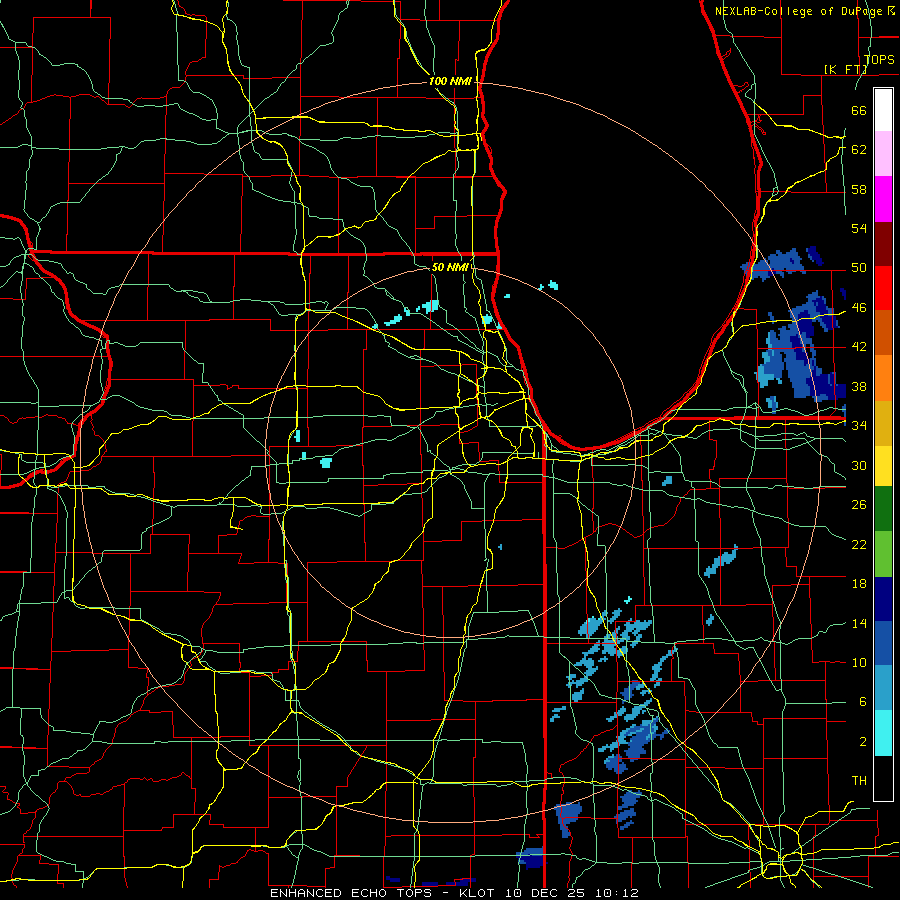The image size is (900, 900).
Task: Click the legend value '62'
Action: click(x=859, y=149)
